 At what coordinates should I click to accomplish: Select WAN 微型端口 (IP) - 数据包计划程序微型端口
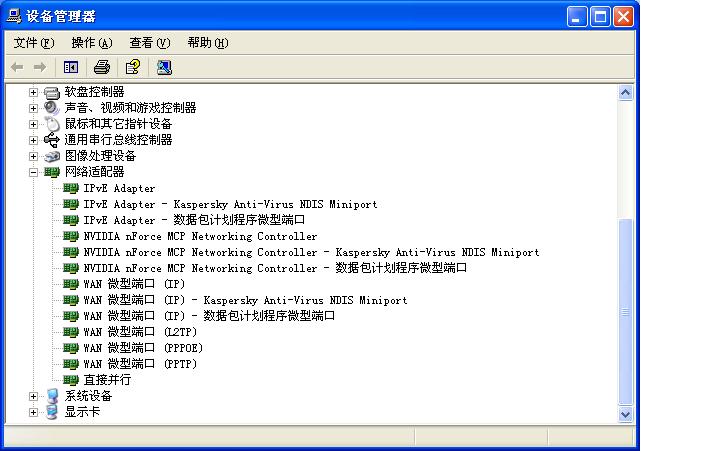pyautogui.click(x=209, y=316)
